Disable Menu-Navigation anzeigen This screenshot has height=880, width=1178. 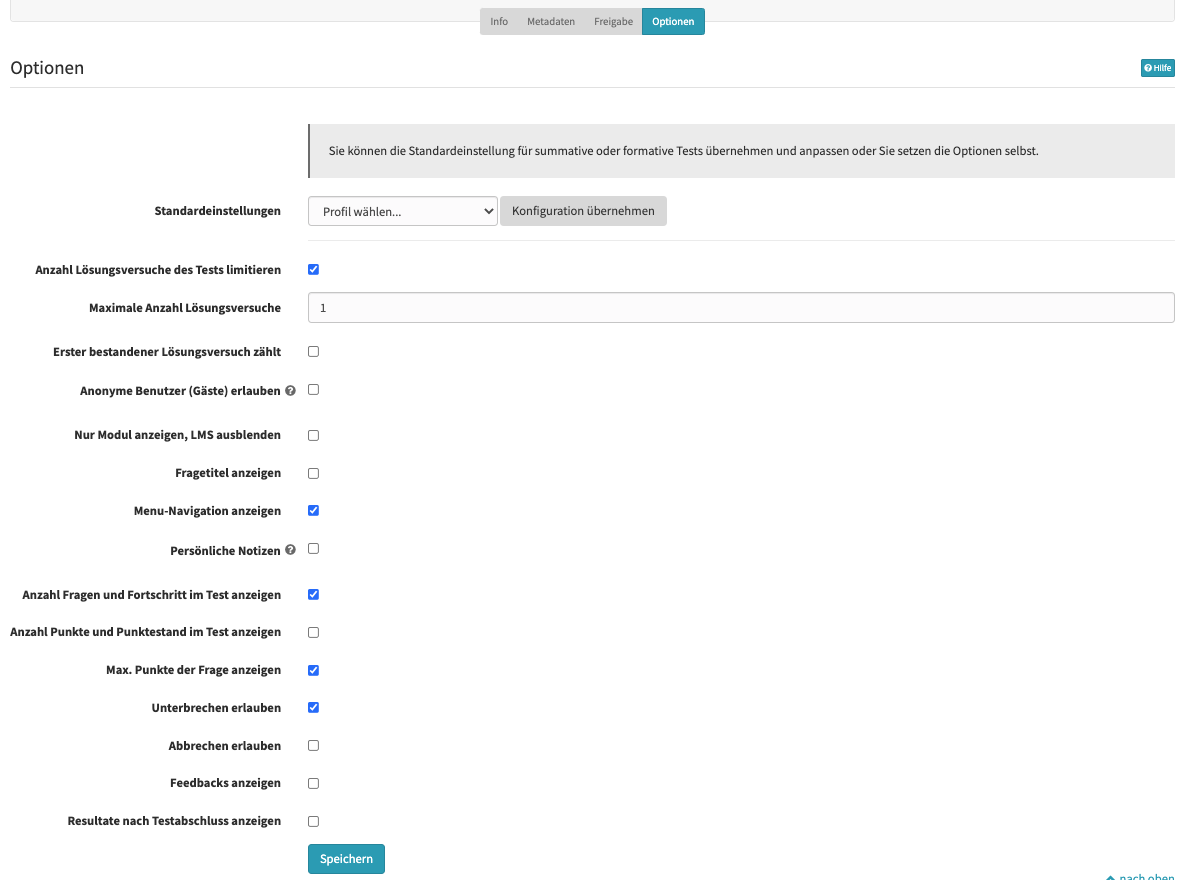(313, 510)
